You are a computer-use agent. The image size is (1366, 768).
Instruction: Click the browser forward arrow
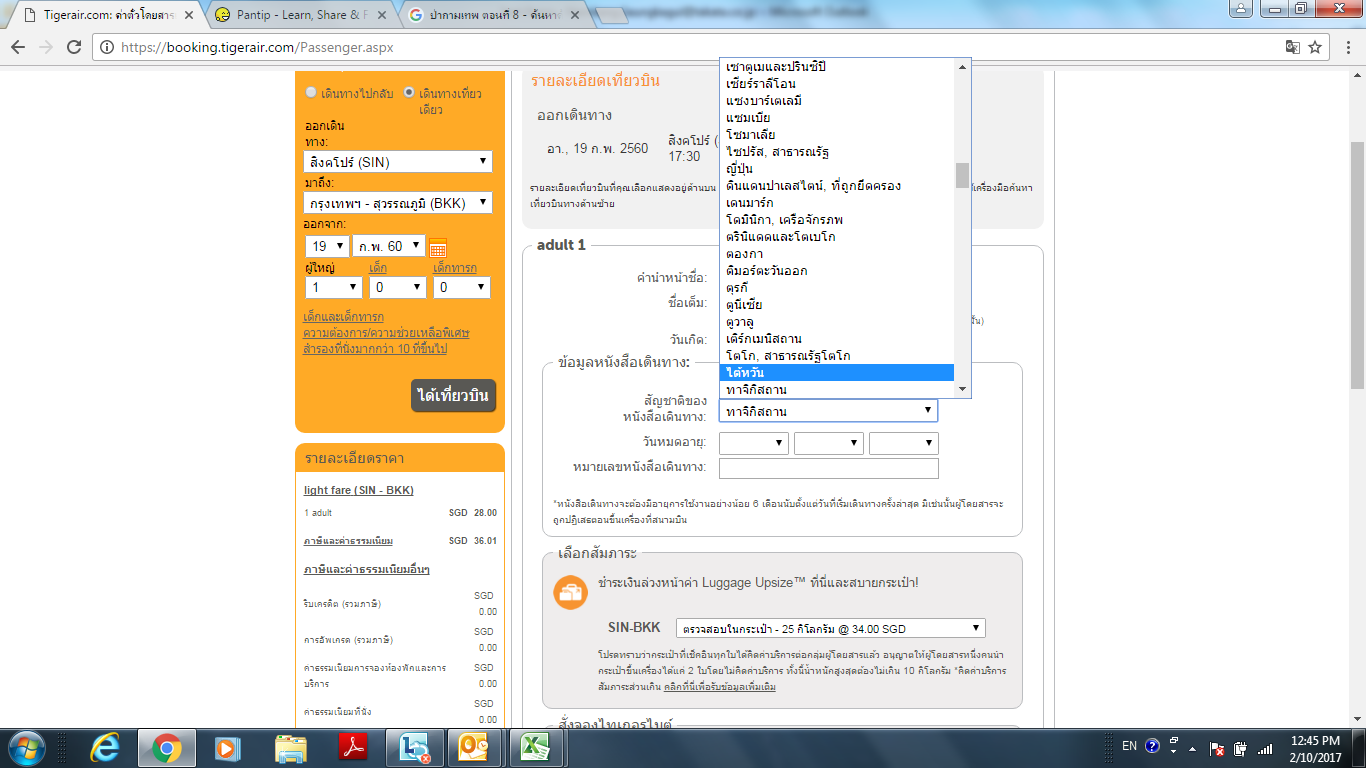46,46
